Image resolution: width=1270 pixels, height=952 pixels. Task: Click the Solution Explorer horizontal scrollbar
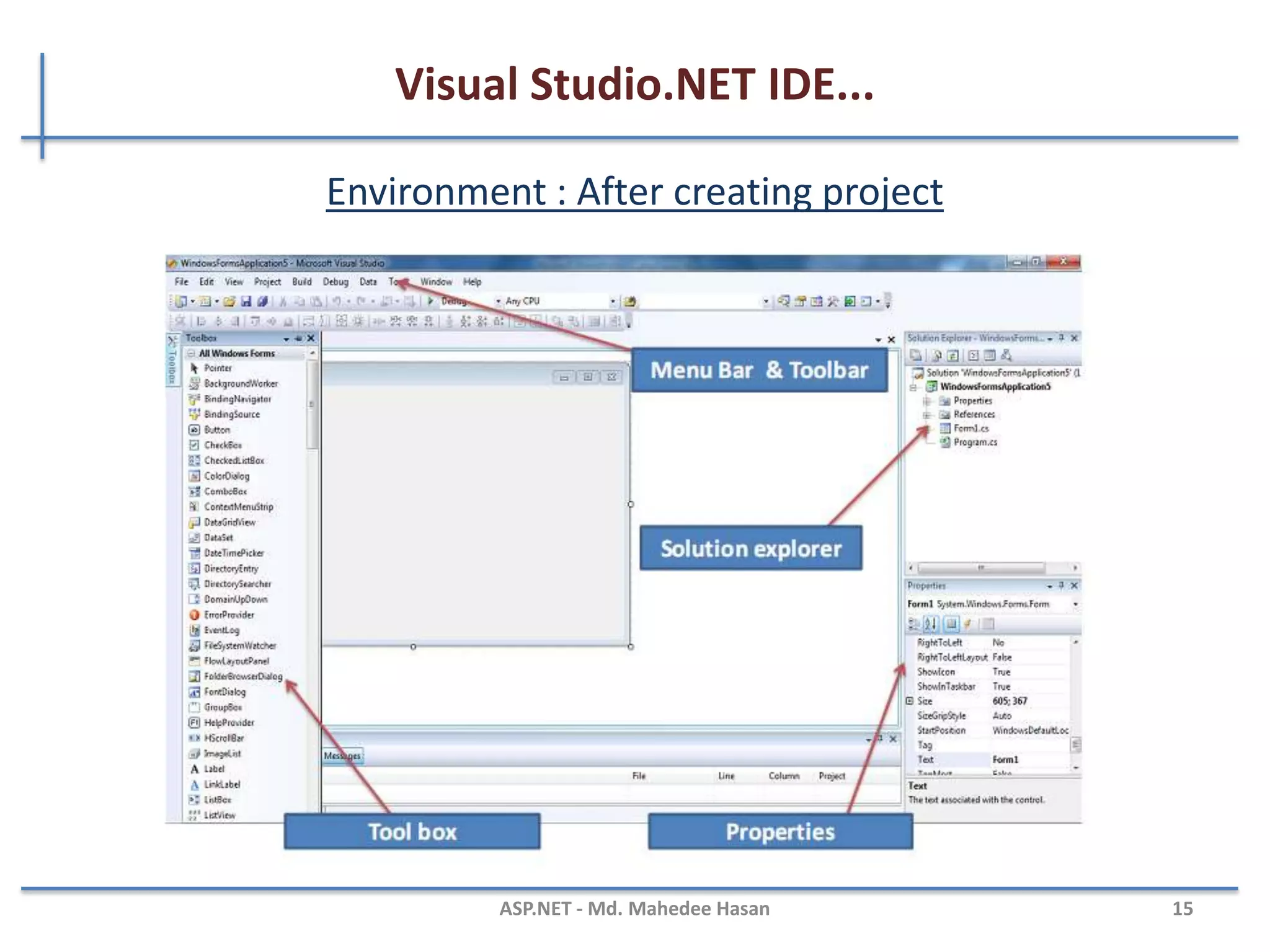point(981,568)
